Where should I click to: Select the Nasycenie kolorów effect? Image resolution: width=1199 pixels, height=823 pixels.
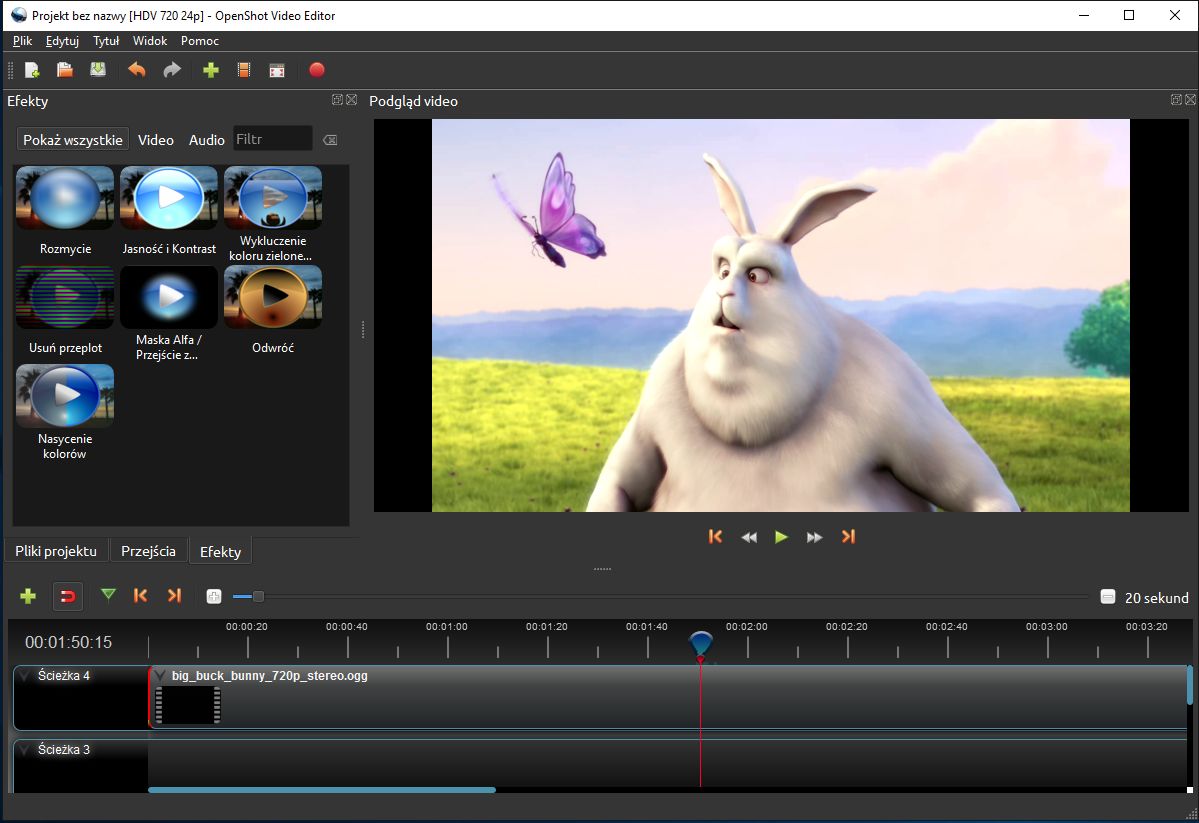point(65,395)
